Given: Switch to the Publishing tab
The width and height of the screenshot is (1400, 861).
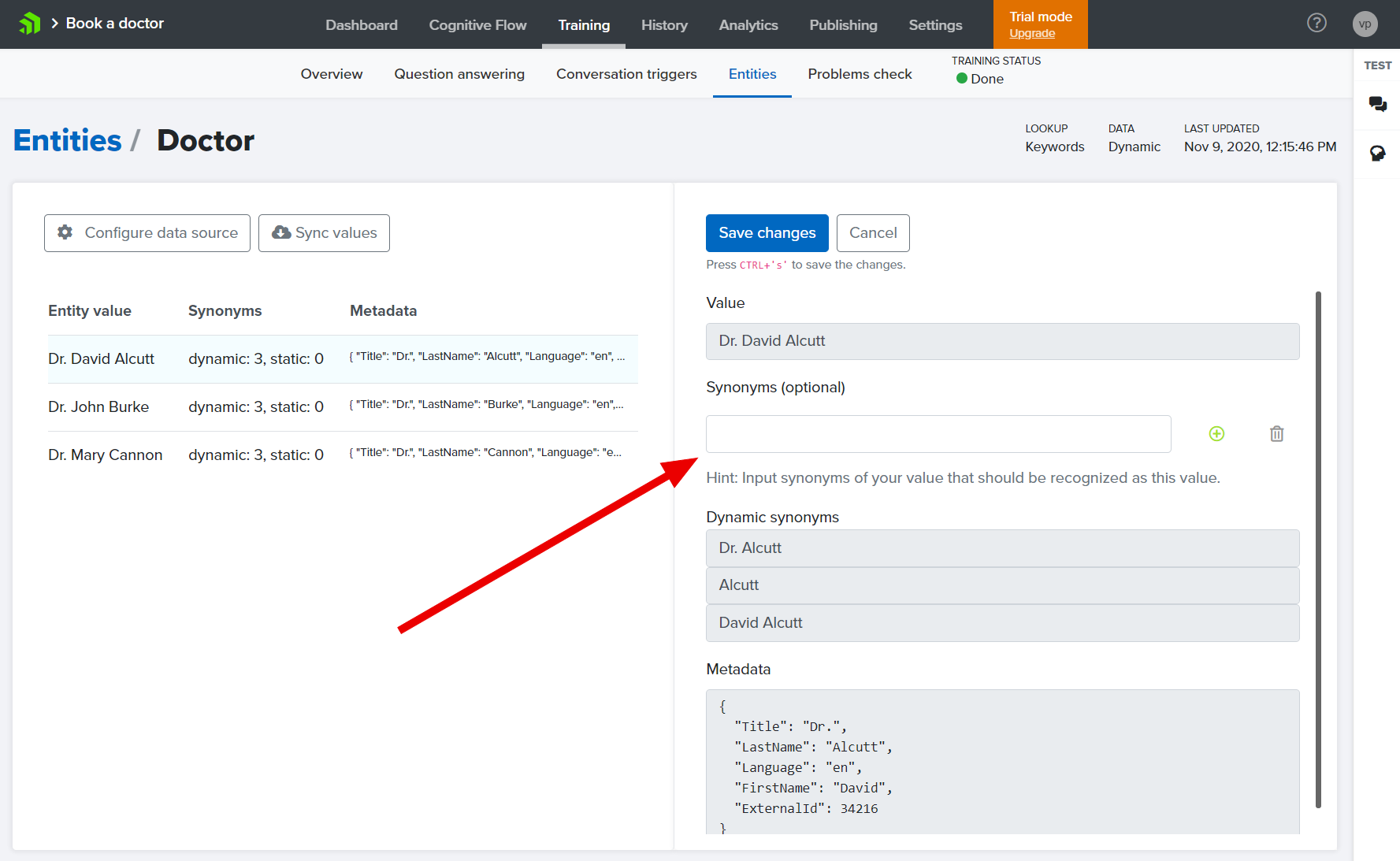Looking at the screenshot, I should click(x=843, y=25).
